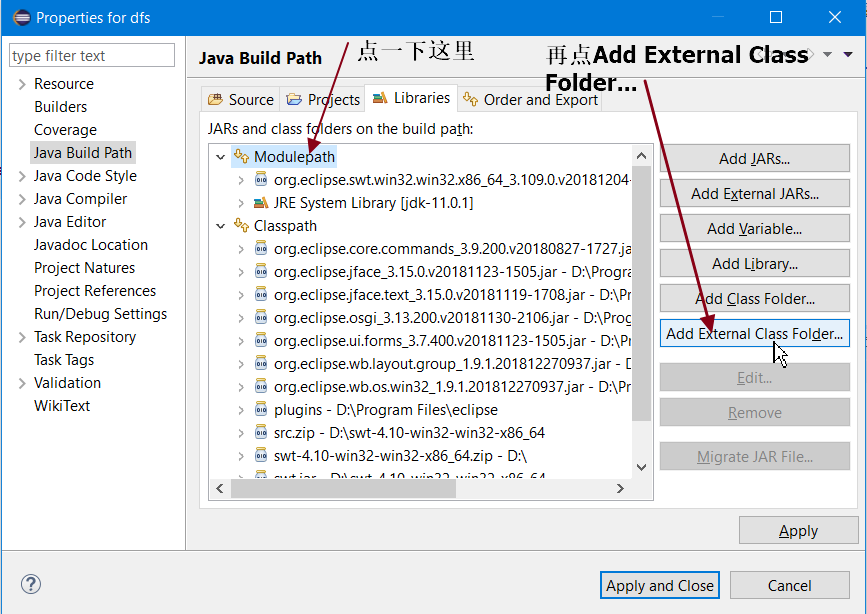867x614 pixels.
Task: Select the swt-4.10-win32-win32-x86_64.zip row
Action: pyautogui.click(x=400, y=456)
